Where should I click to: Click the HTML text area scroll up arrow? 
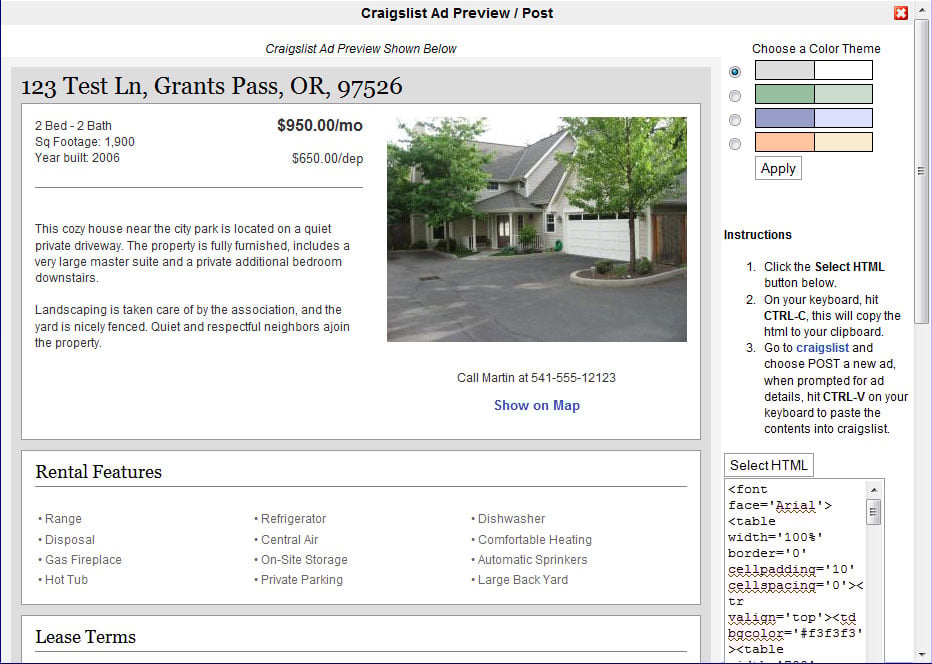[874, 490]
